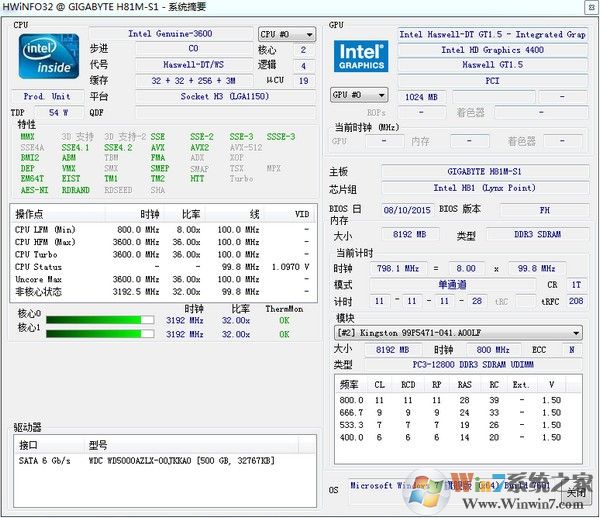
Task: Click the tRFC value 208
Action: coord(576,301)
